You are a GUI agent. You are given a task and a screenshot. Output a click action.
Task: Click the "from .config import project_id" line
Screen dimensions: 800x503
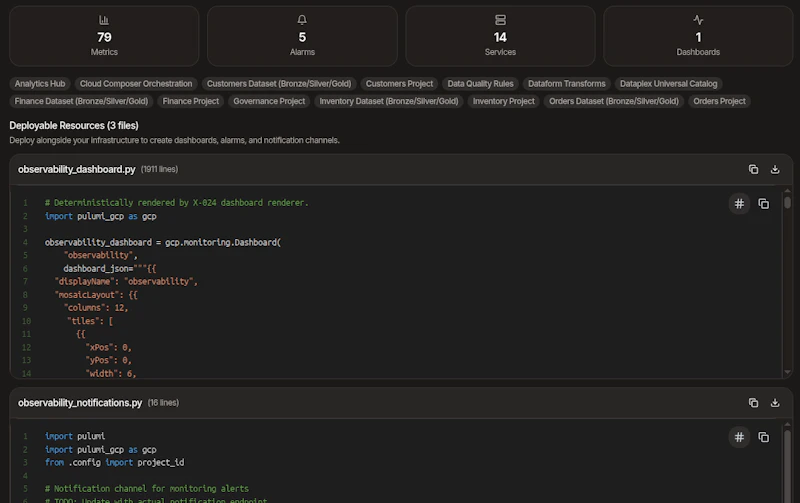(x=114, y=463)
